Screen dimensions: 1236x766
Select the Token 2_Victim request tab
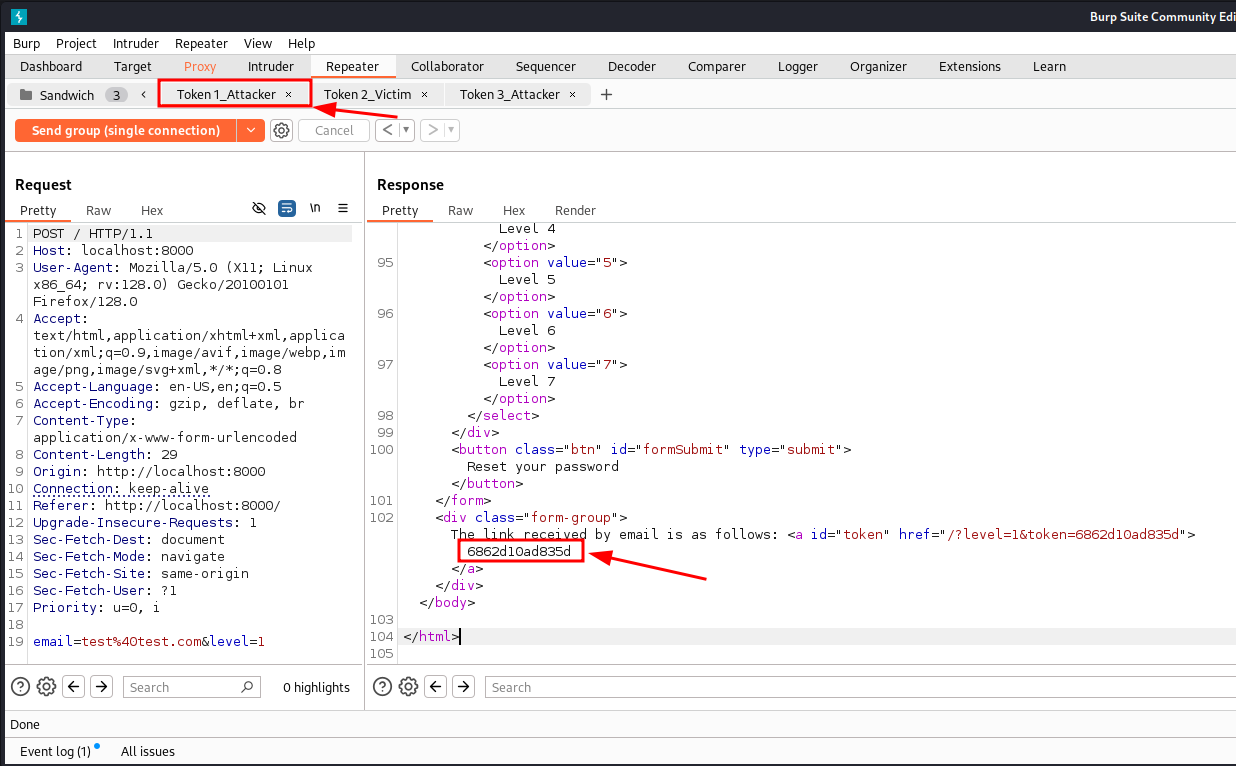(x=368, y=94)
